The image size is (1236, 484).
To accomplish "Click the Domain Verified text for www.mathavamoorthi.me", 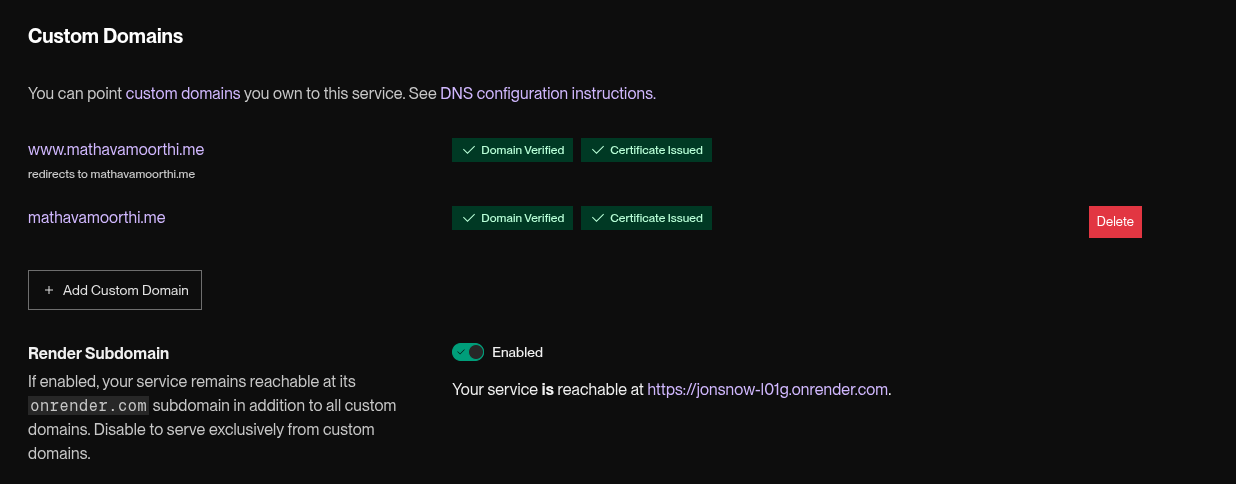I will (x=522, y=150).
